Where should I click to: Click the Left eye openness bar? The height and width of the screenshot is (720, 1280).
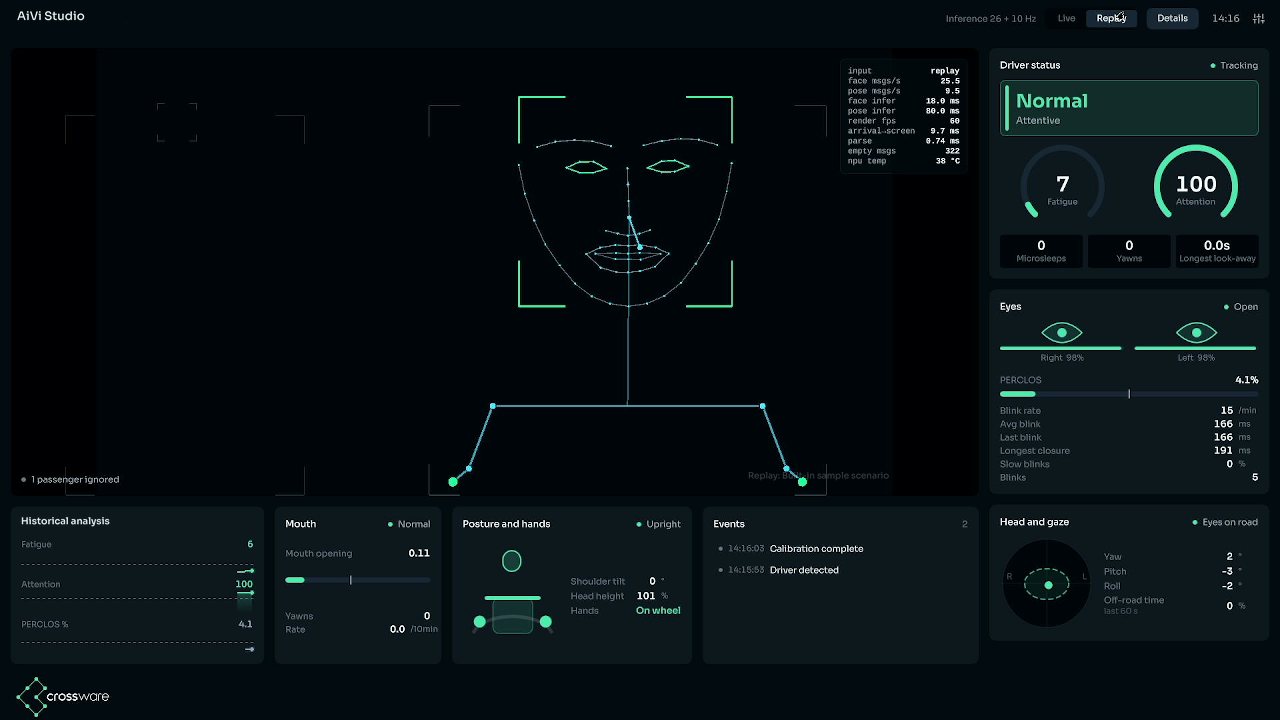coord(1196,348)
